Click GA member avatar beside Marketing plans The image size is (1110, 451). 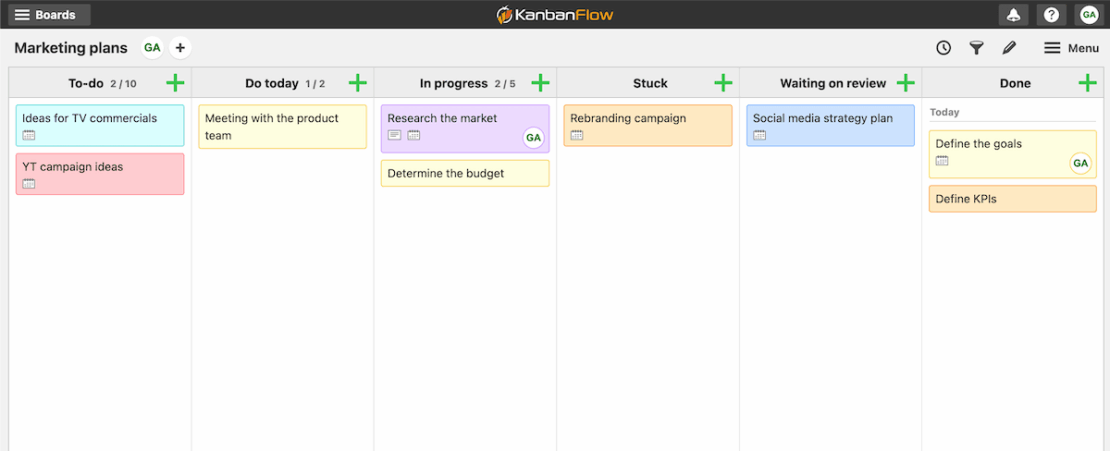pos(152,47)
